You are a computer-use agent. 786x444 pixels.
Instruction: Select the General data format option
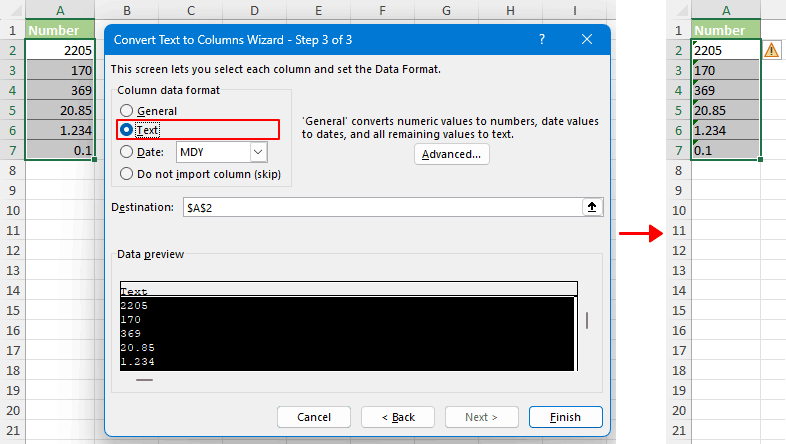click(127, 111)
